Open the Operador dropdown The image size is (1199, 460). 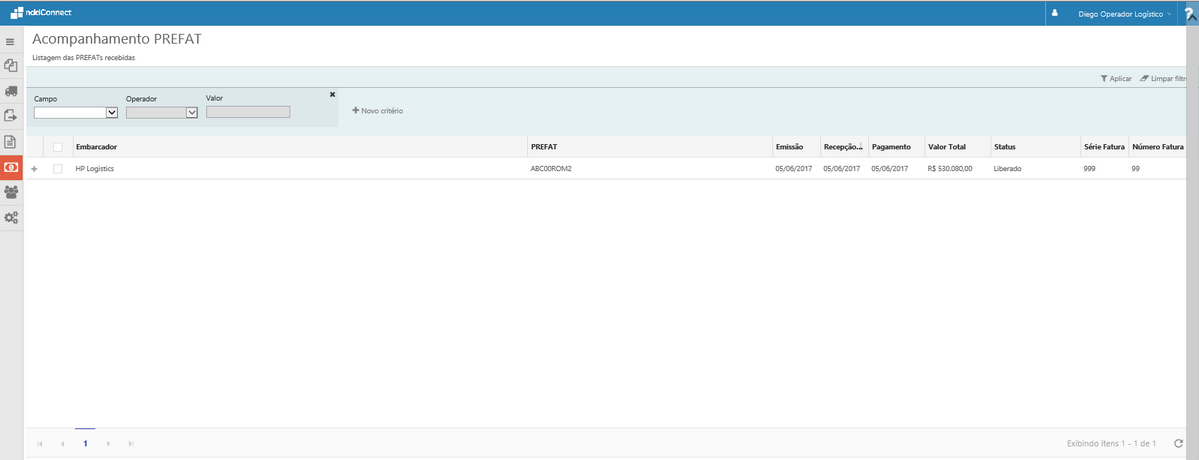click(162, 113)
